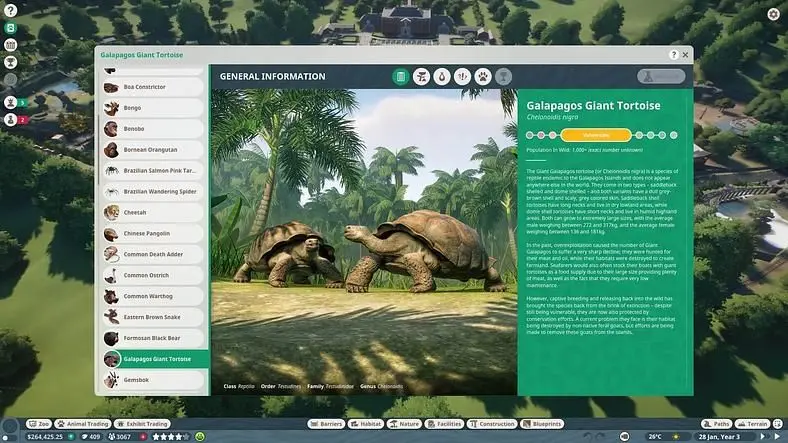Open the greyed trophy tab icon
This screenshot has width=788, height=443.
pos(503,77)
